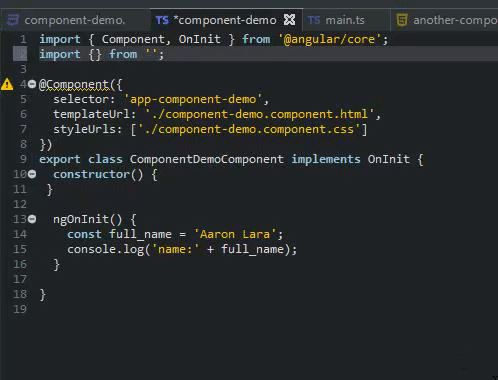Click the ngOnInit method name
The height and width of the screenshot is (380, 498).
81,219
